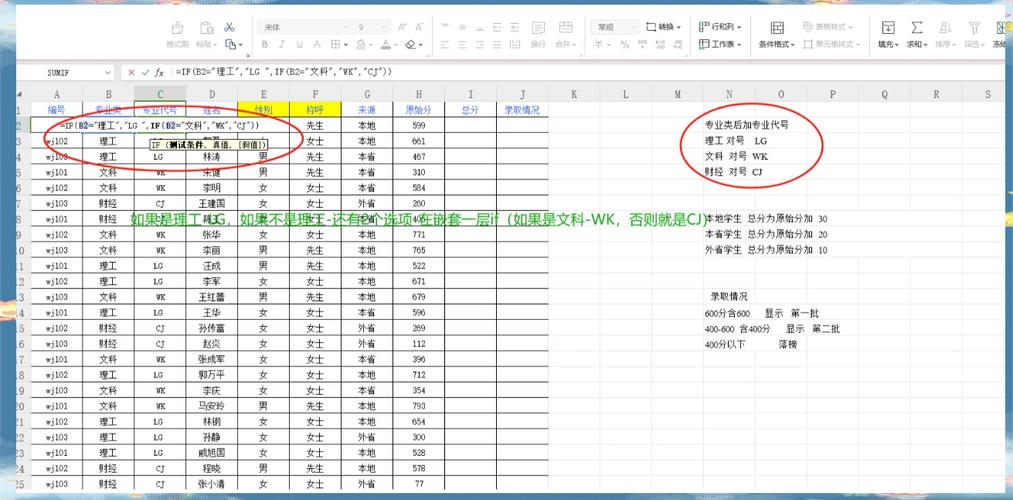Open the 筛选 filter dropdown
This screenshot has height=500, width=1013.
coord(974,35)
